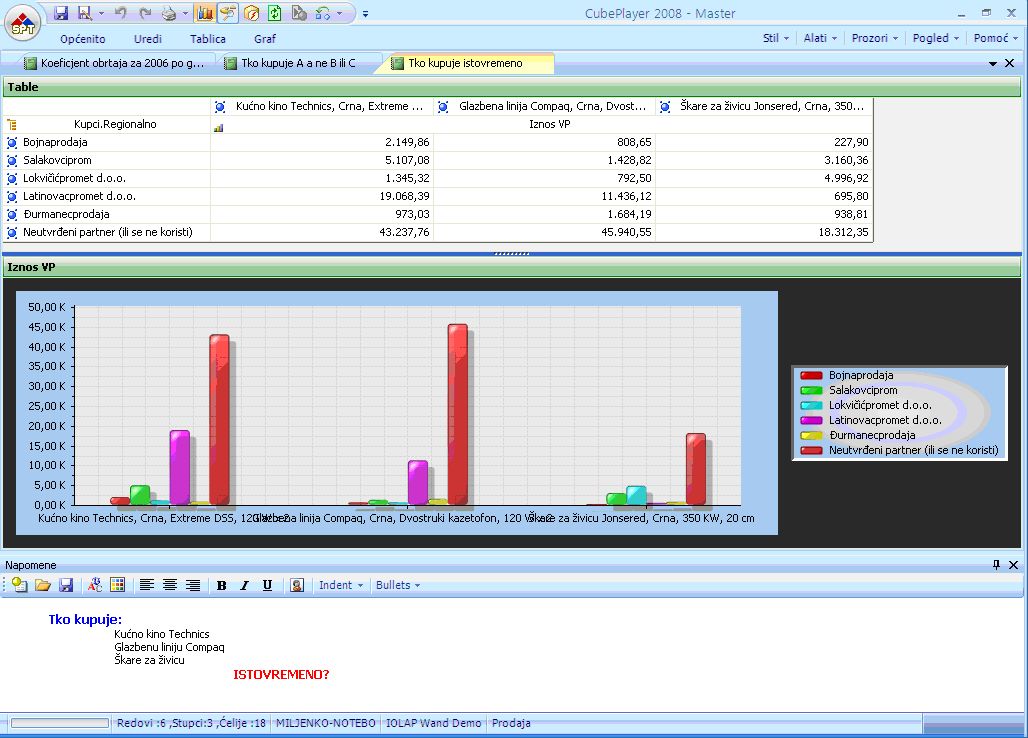Click the Kućno kino Technics column header
This screenshot has height=738, width=1028.
pos(322,106)
